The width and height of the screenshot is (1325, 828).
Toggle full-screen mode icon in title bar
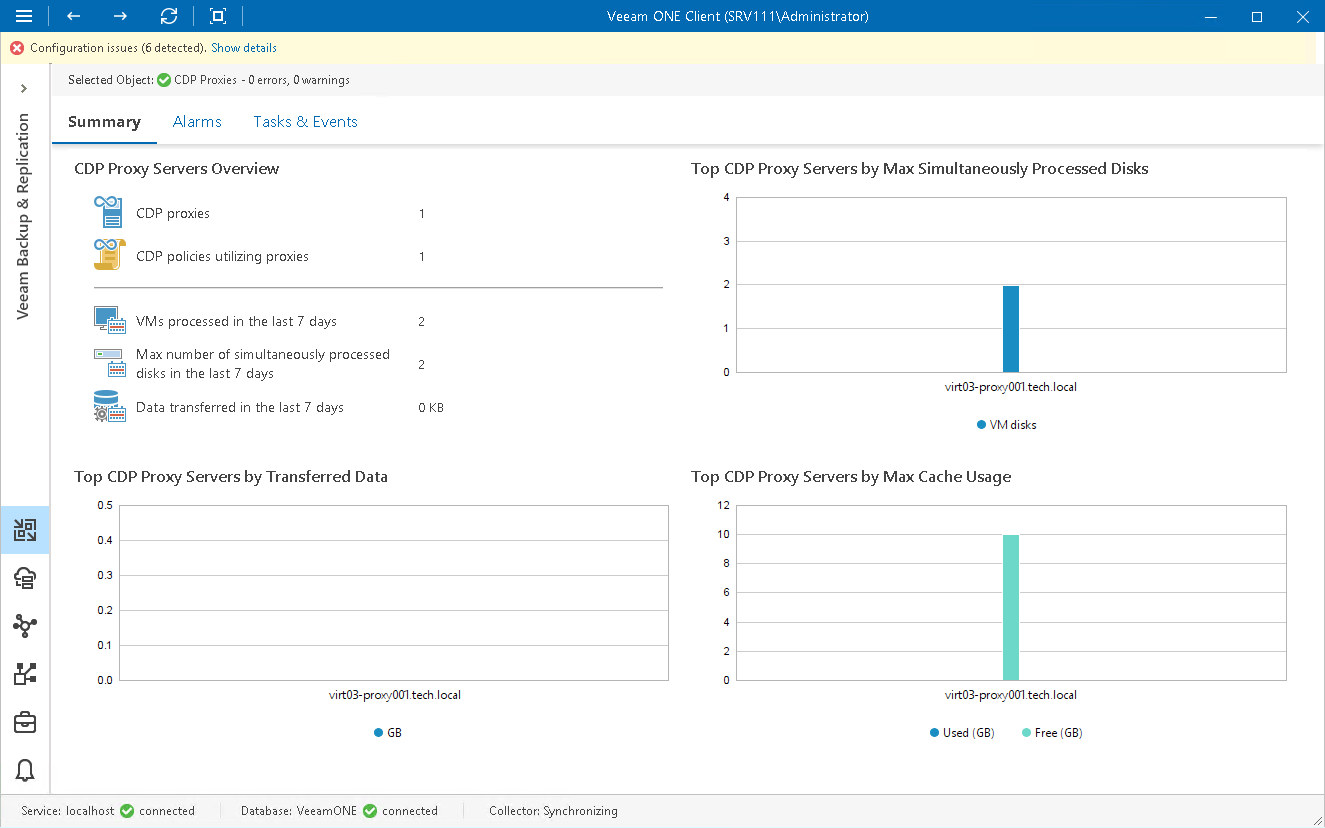point(218,16)
